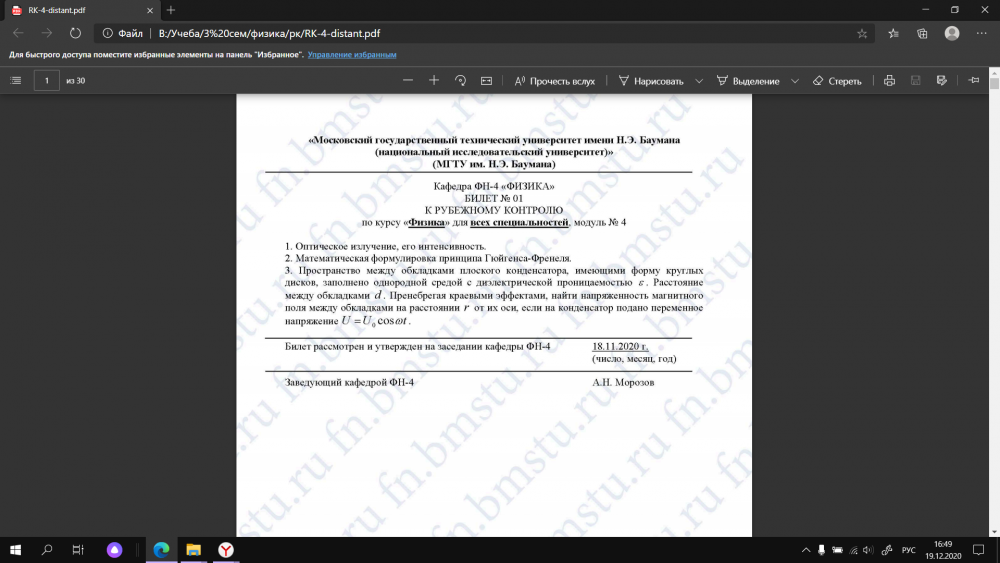The image size is (1000, 563).
Task: Open Task View on the taskbar
Action: point(78,550)
